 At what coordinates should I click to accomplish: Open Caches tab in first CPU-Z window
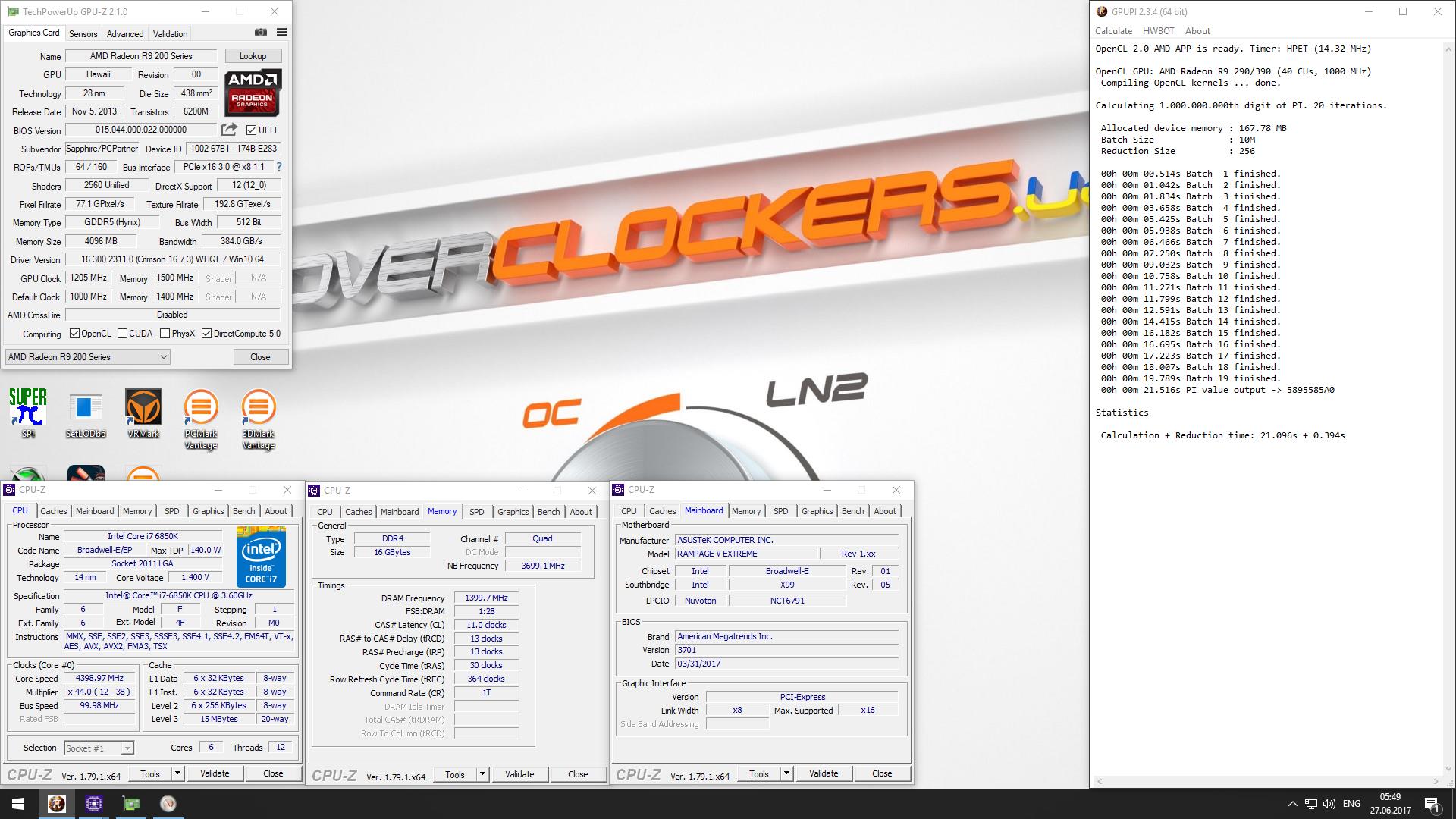[54, 511]
